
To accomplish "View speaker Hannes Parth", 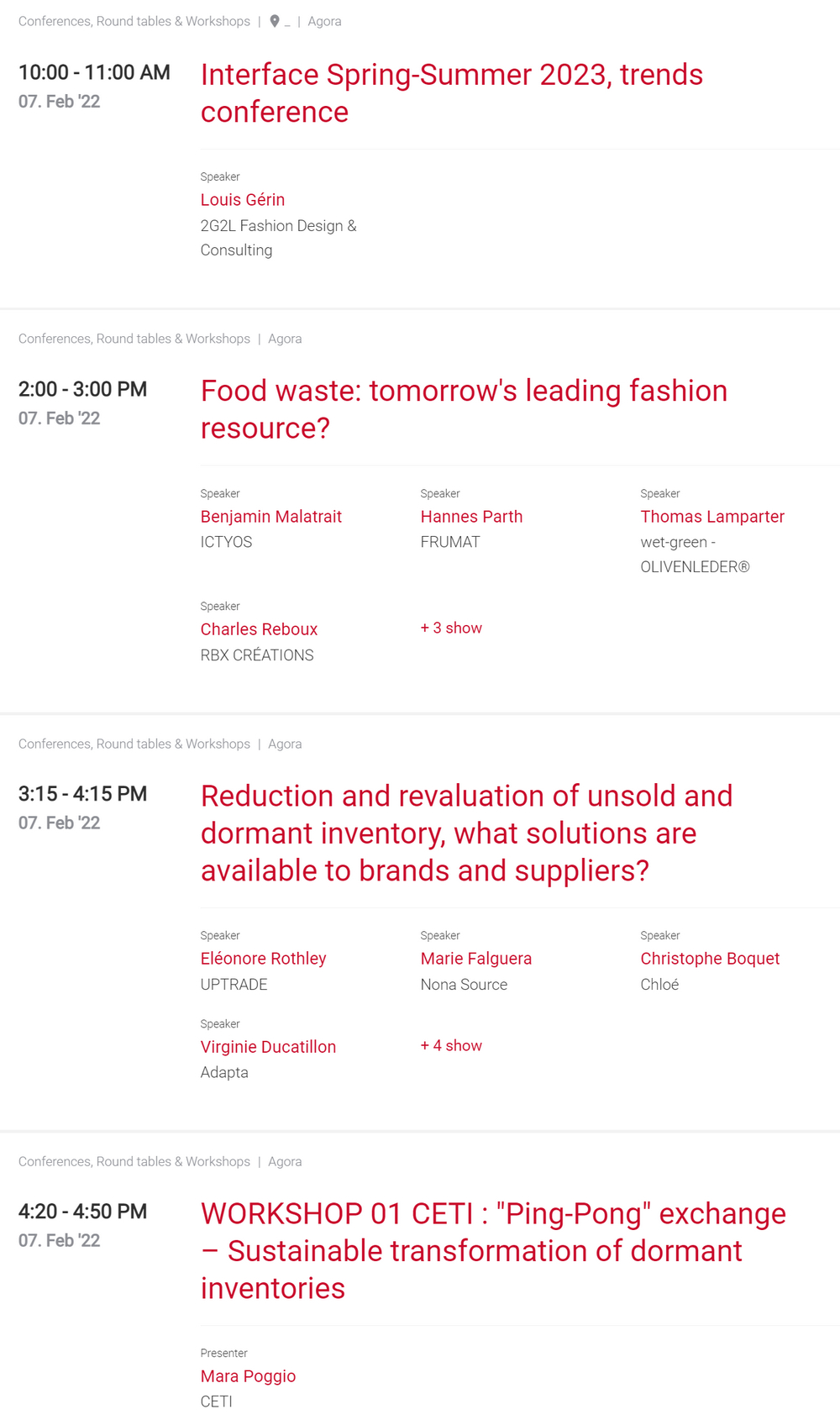I will point(471,517).
